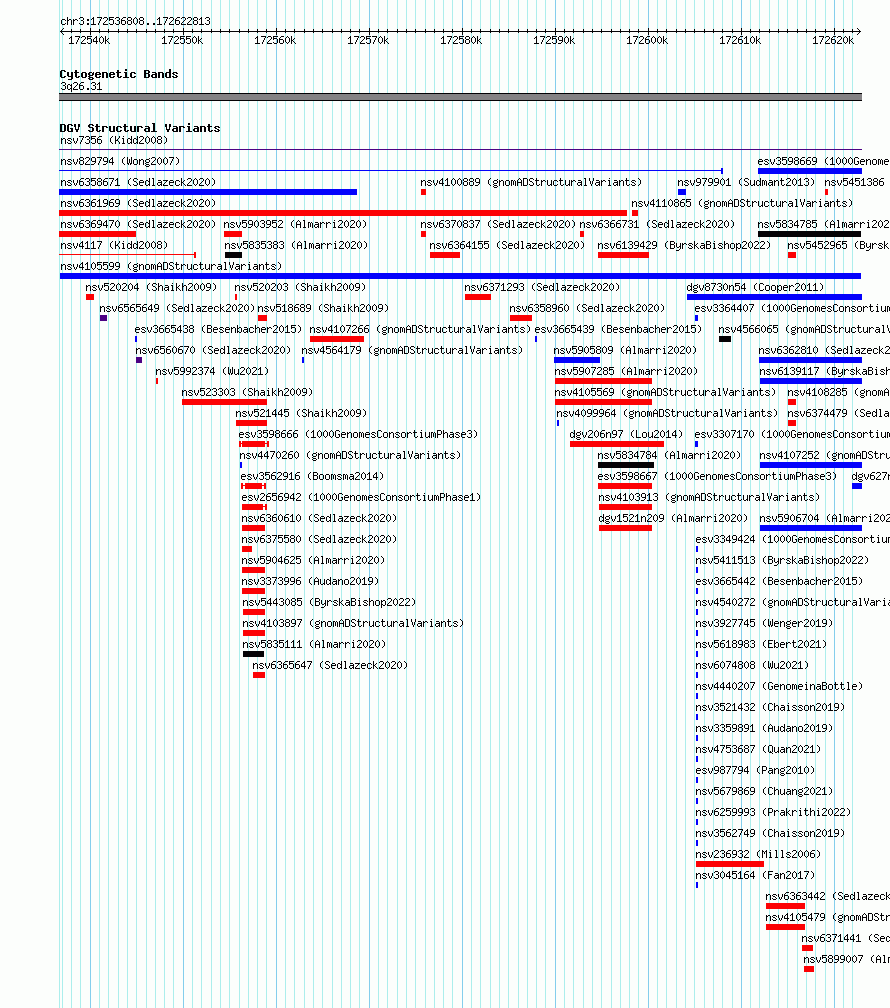Click the purple marker under nsv6565649

pyautogui.click(x=103, y=318)
